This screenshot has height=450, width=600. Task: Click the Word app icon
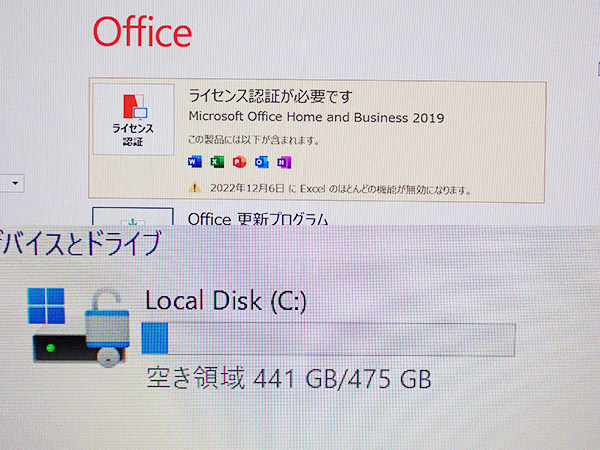[x=195, y=162]
